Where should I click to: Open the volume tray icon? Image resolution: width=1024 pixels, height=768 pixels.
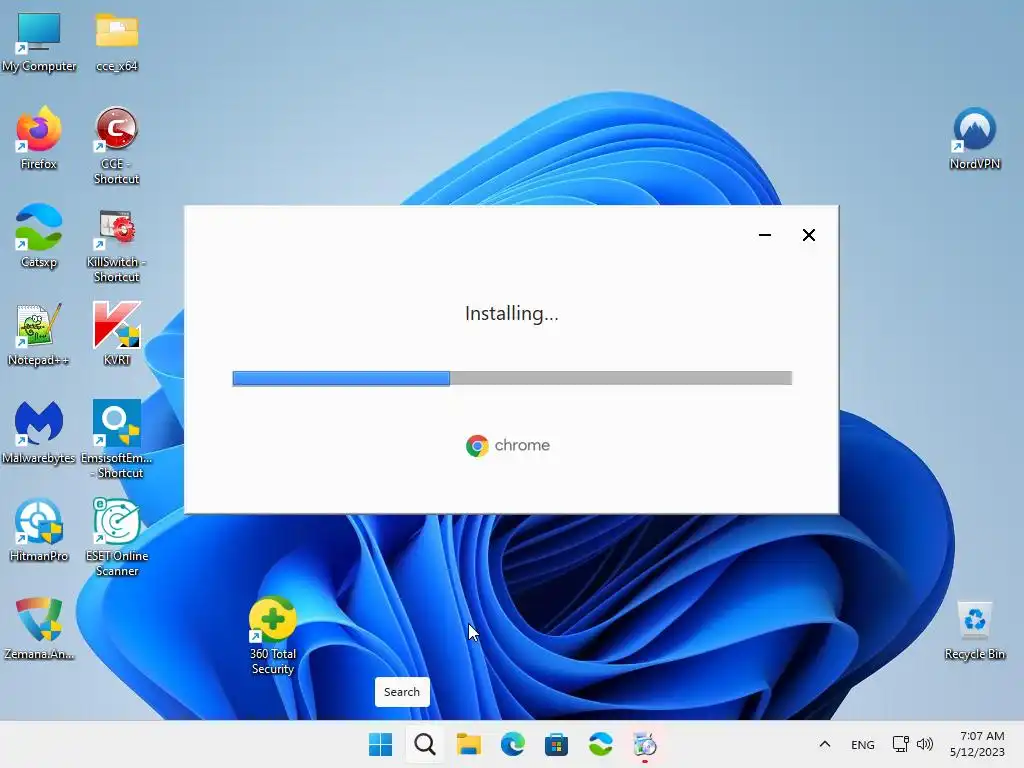coord(925,744)
